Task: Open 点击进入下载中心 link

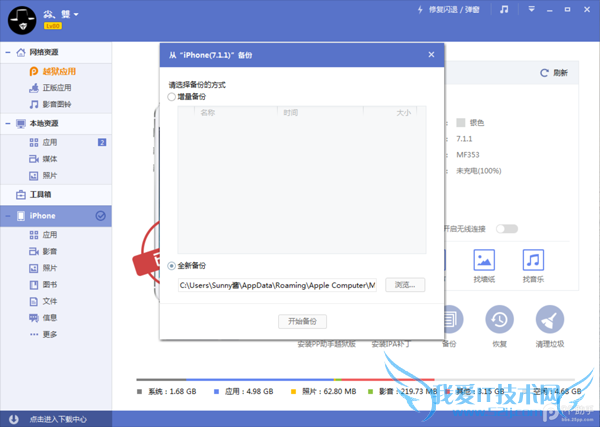Action: point(58,419)
